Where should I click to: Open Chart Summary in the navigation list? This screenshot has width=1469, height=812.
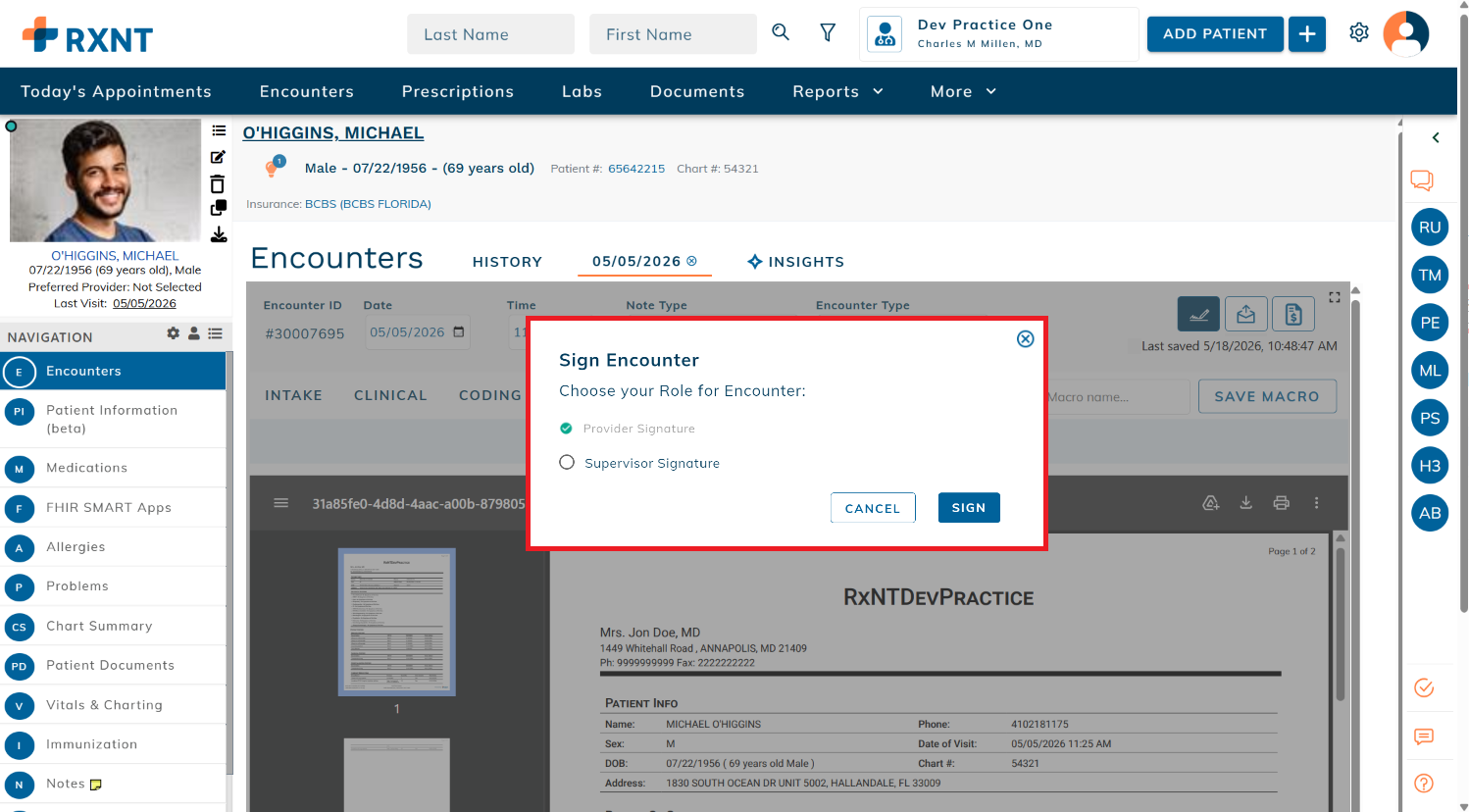tap(114, 626)
